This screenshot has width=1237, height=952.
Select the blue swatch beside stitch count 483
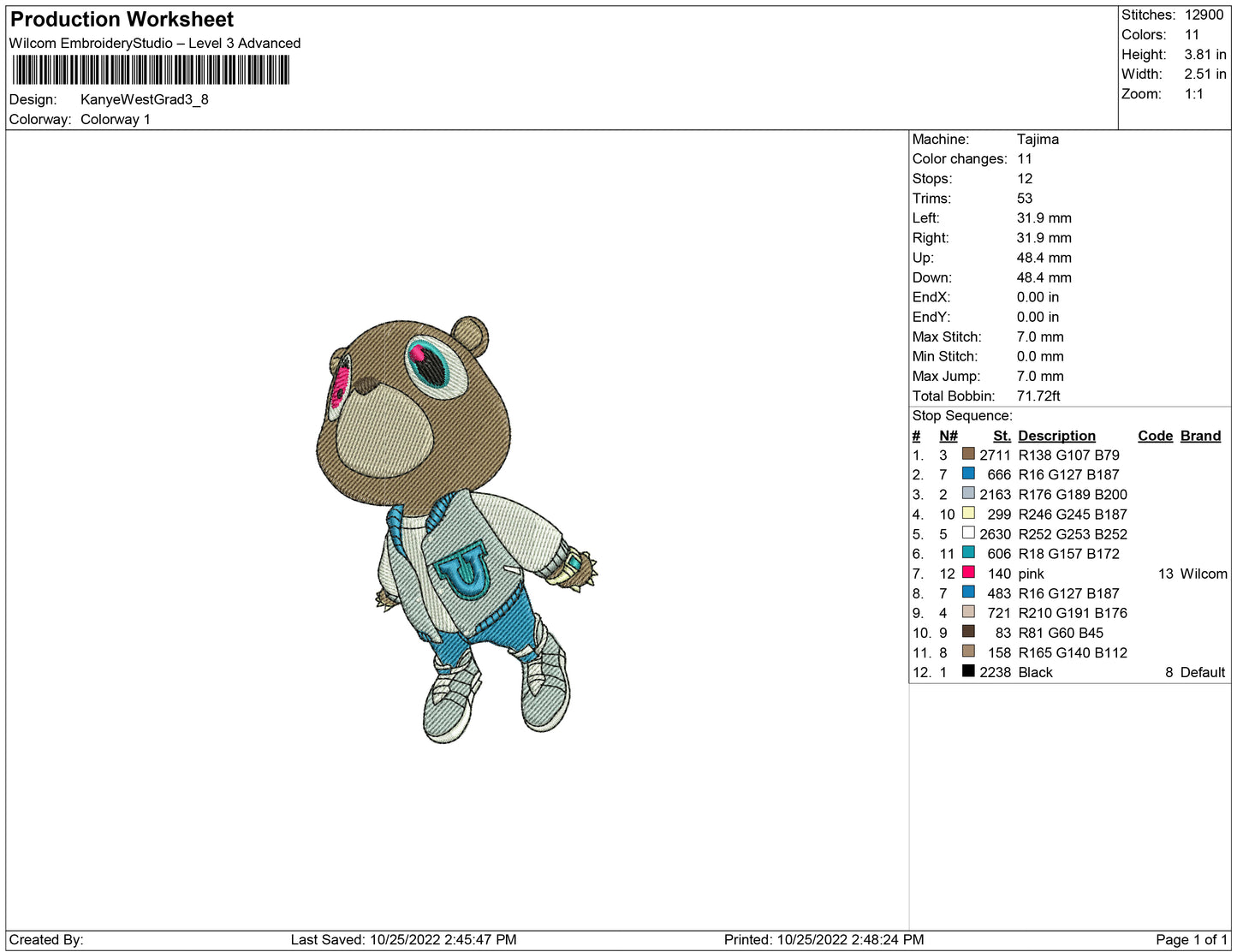coord(968,592)
